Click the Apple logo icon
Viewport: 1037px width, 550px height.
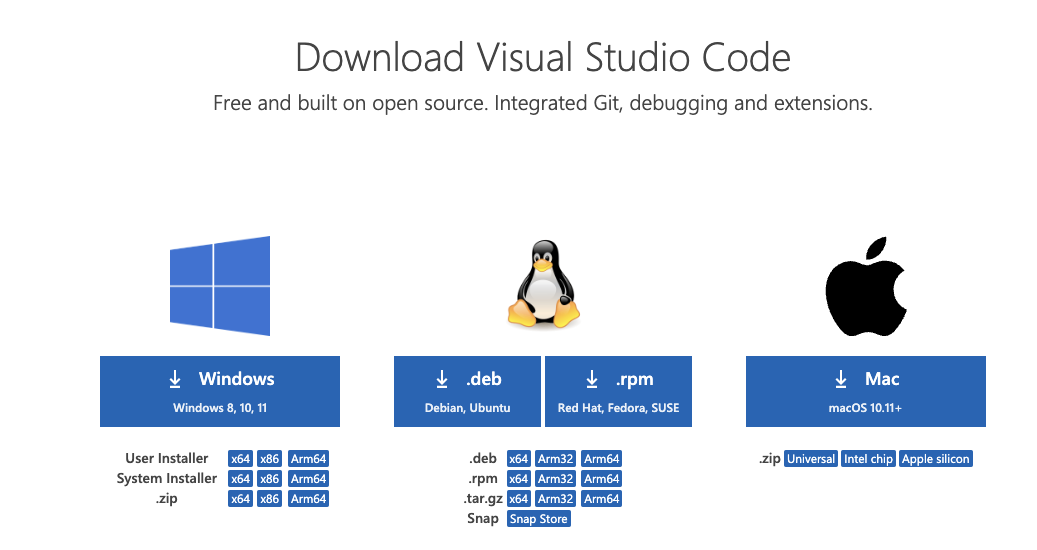(866, 286)
